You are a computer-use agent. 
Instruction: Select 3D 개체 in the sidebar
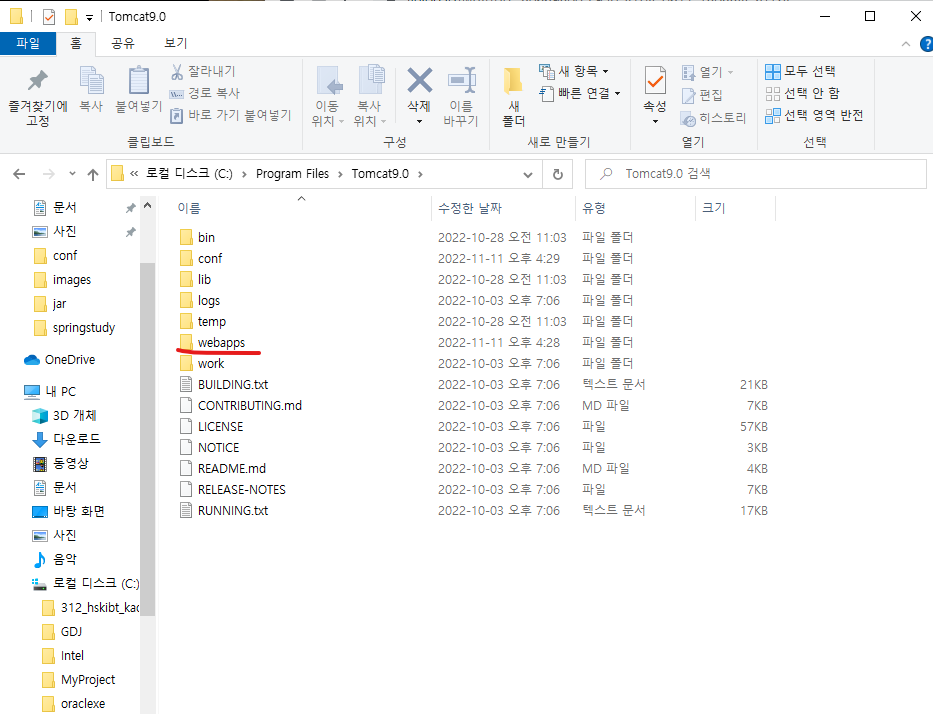(x=64, y=415)
